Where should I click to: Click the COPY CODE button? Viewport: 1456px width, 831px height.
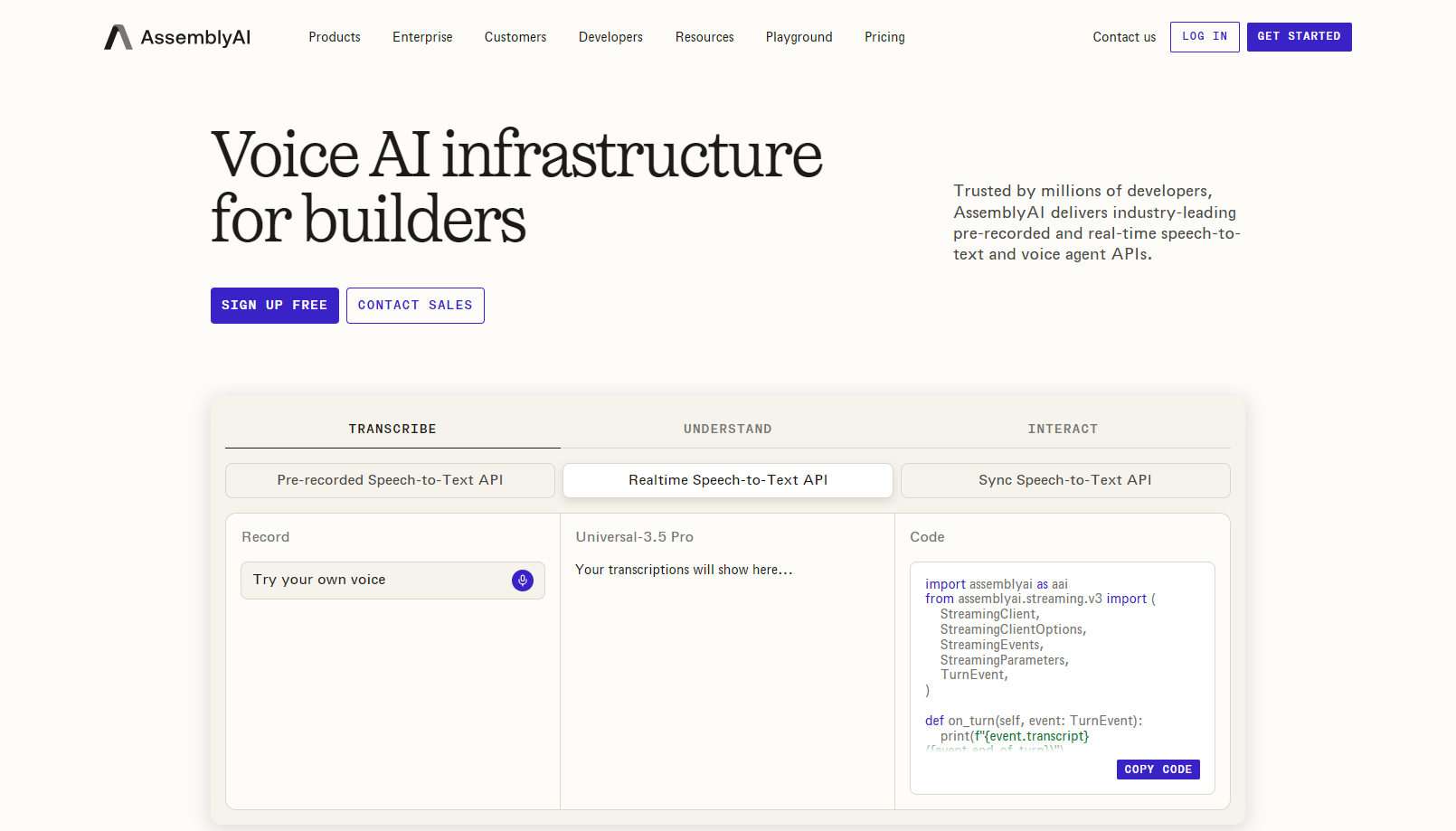[1158, 770]
